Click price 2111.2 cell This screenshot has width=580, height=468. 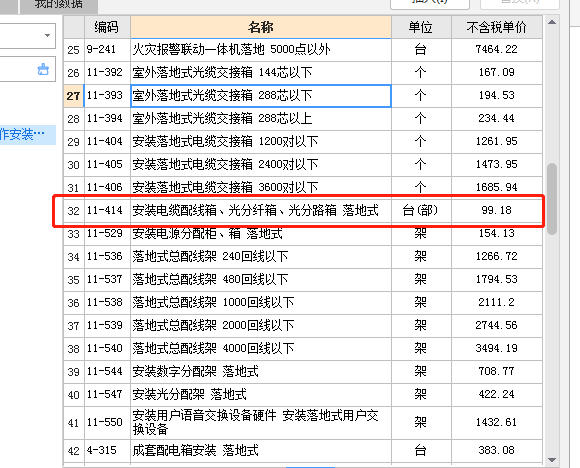point(496,303)
